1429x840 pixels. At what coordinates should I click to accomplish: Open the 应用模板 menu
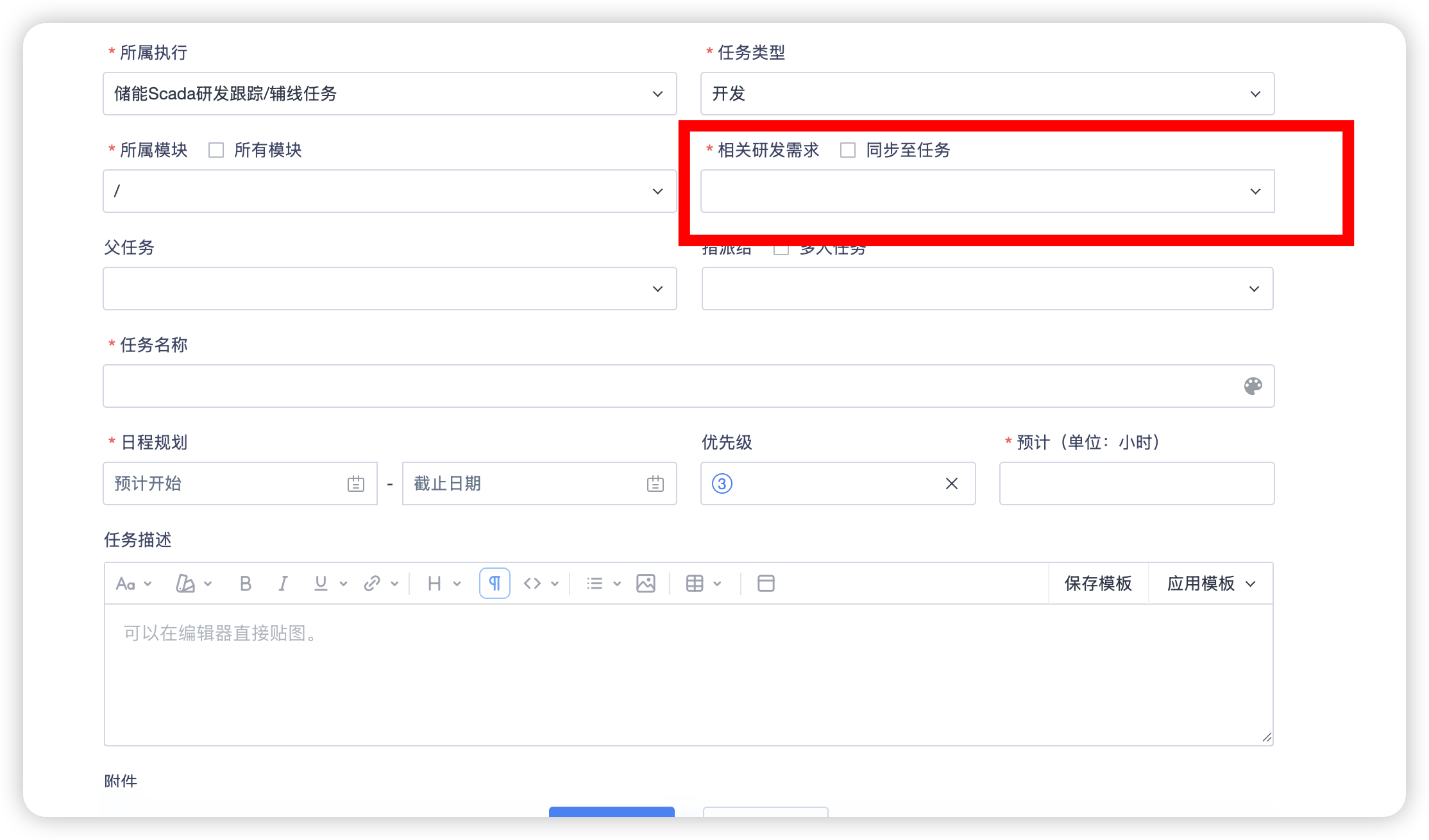1211,584
